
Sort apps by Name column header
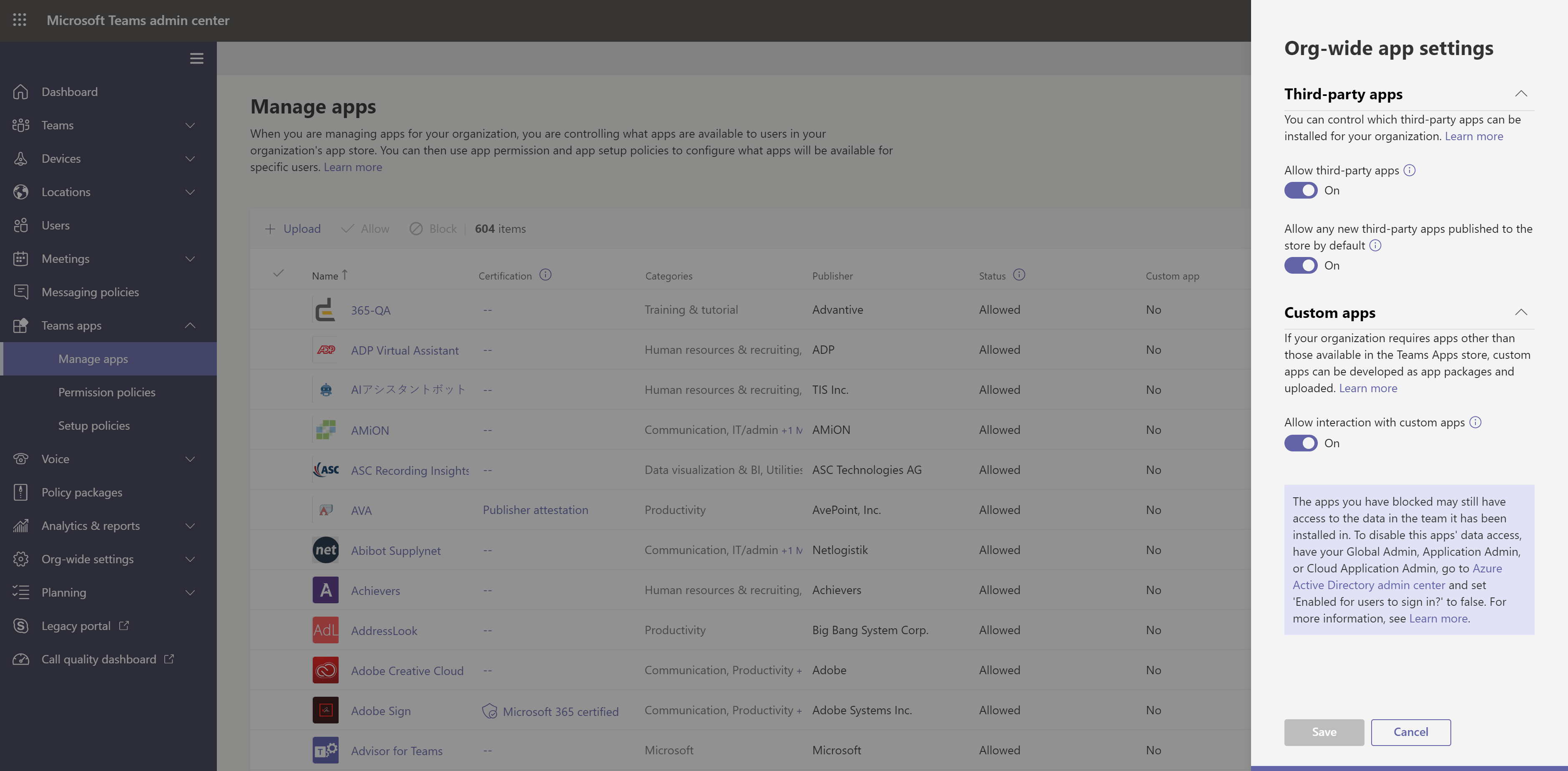pyautogui.click(x=325, y=276)
